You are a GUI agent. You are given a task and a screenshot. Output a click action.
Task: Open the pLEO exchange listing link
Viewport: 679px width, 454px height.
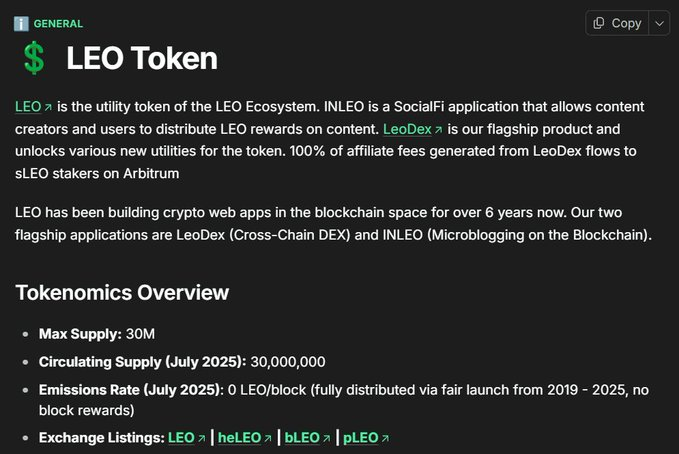[361, 438]
